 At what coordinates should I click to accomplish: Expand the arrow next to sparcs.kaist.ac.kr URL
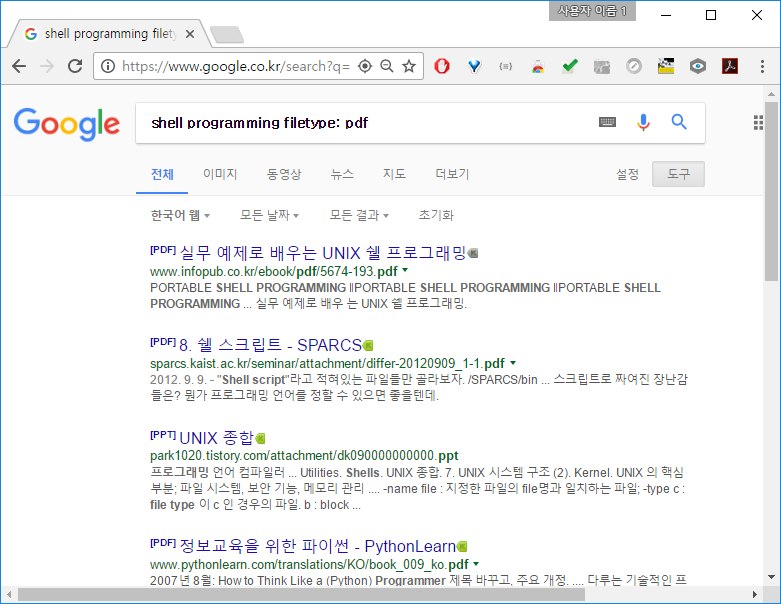513,363
